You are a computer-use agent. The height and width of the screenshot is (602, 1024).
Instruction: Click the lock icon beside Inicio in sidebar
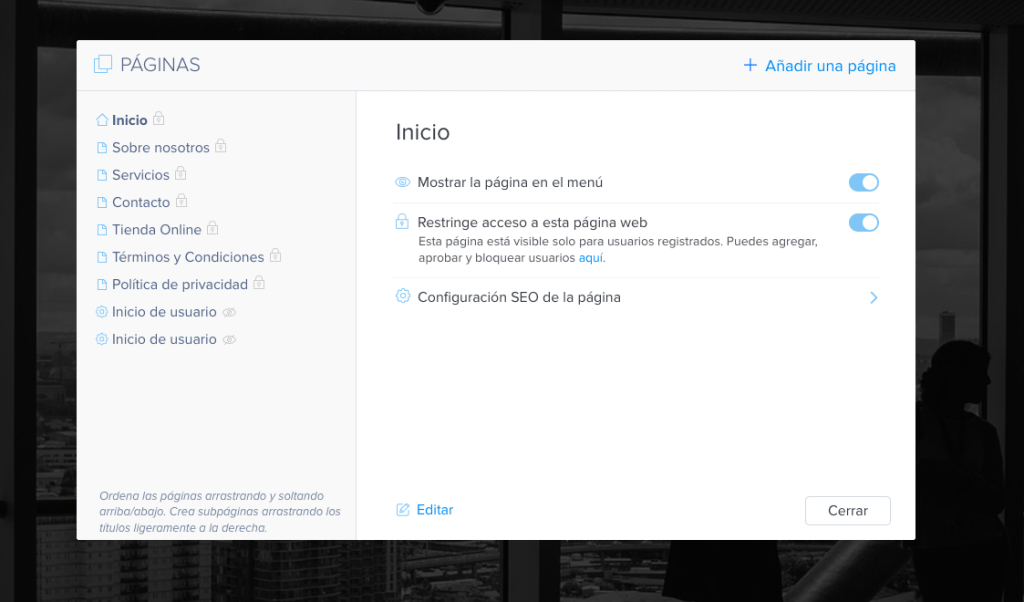159,119
